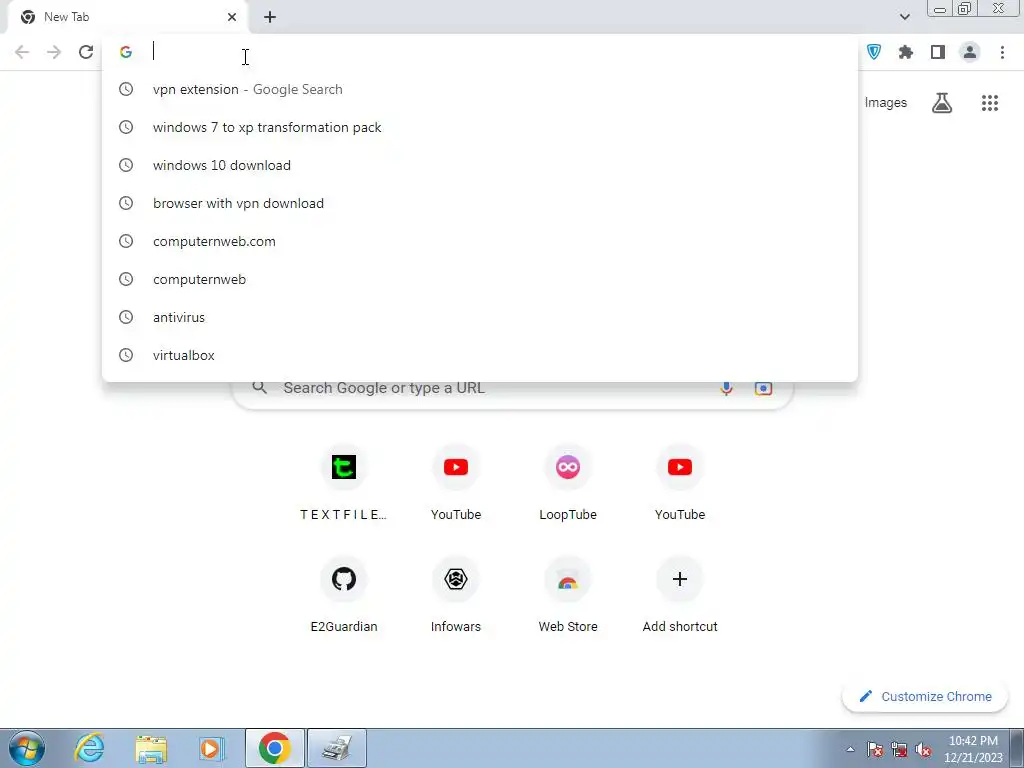Open Search Labs flask icon

tap(942, 103)
